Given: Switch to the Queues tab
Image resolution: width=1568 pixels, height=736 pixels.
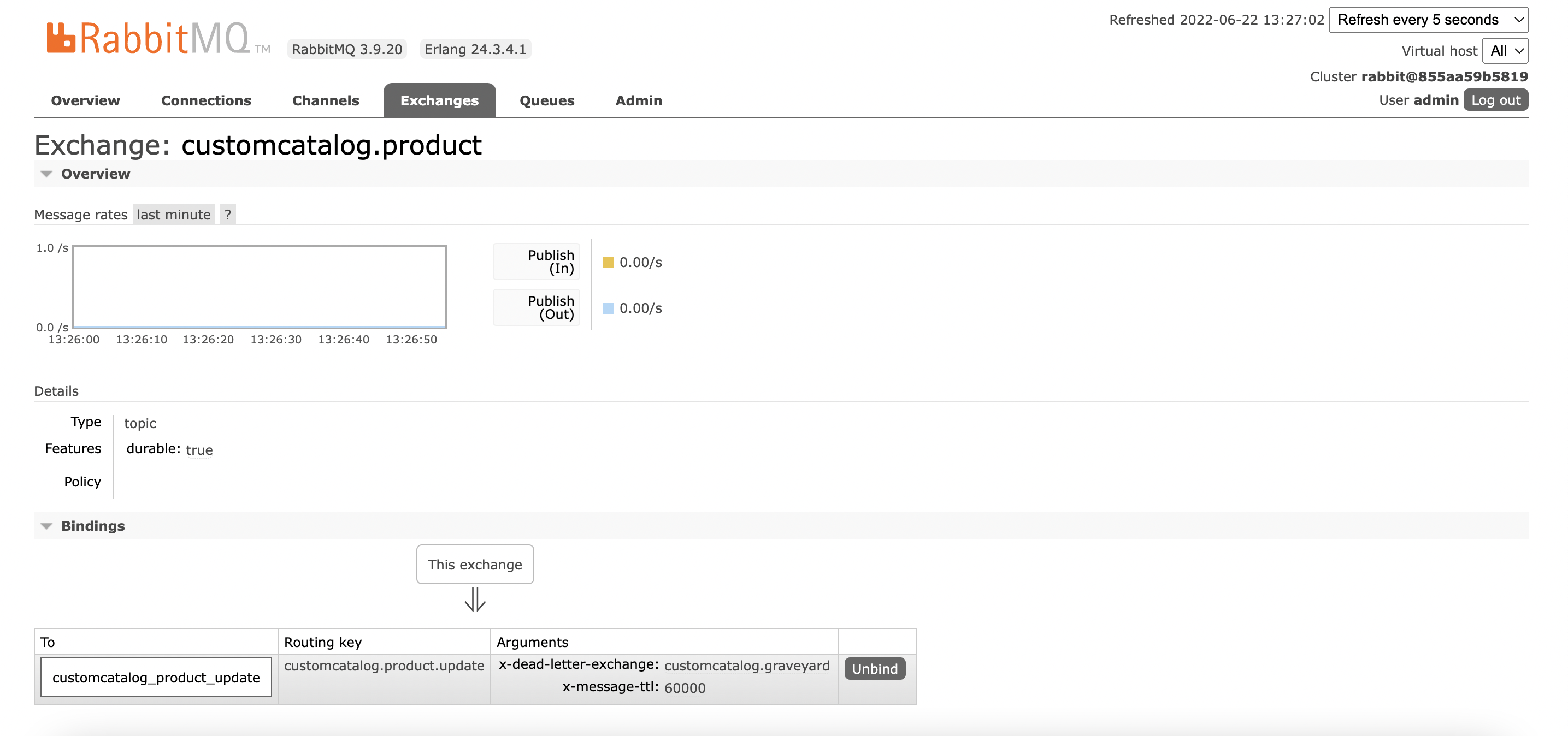Looking at the screenshot, I should [546, 100].
